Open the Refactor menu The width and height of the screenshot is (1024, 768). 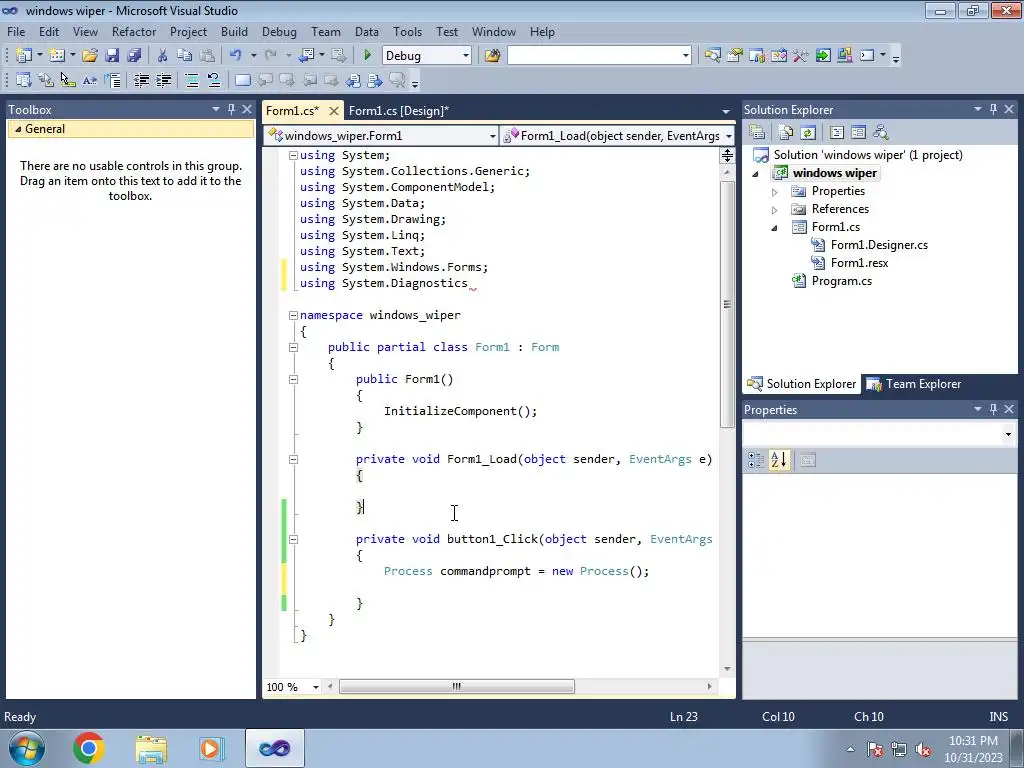pos(134,31)
